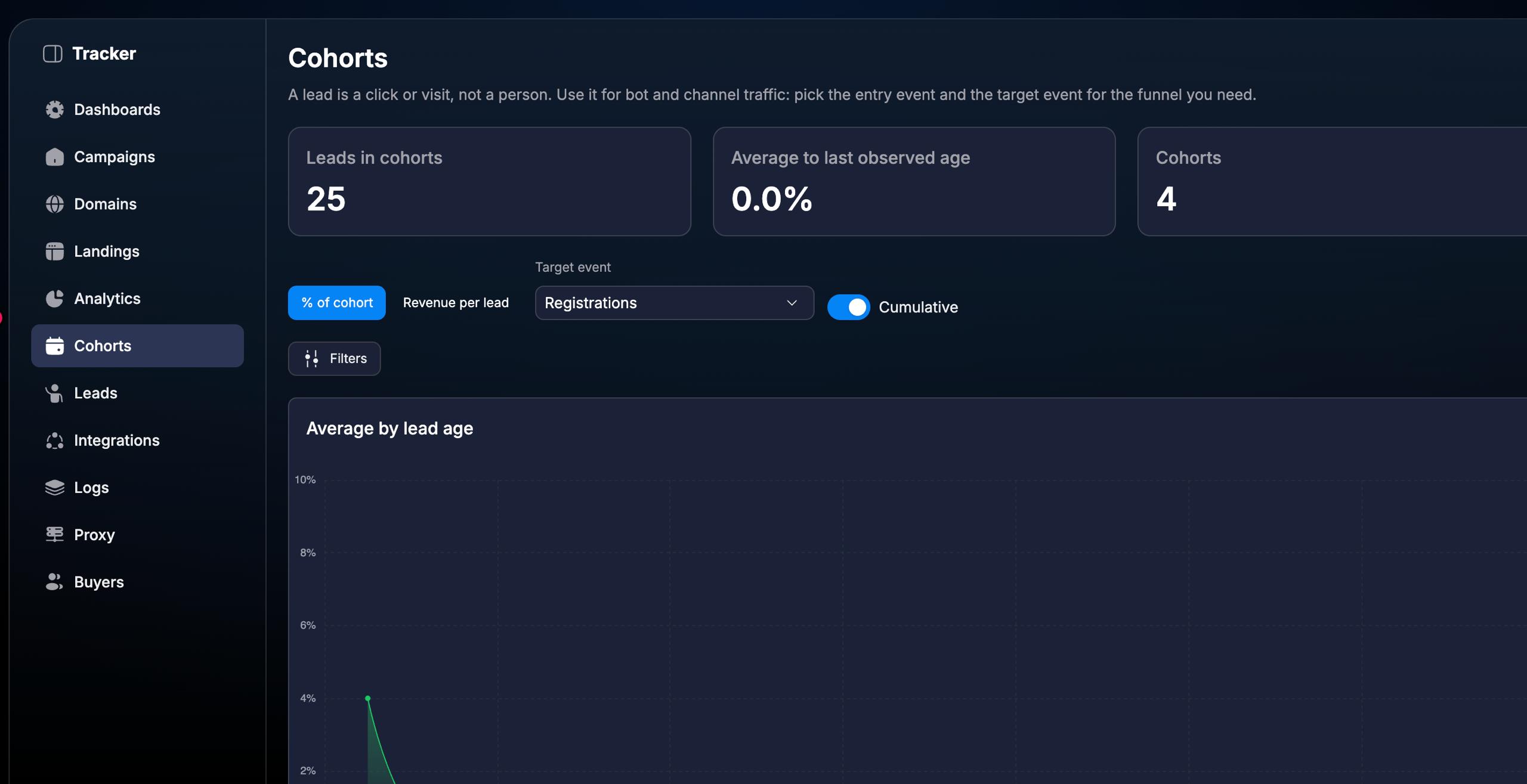Open the Campaigns page
This screenshot has height=784, width=1527.
point(137,157)
